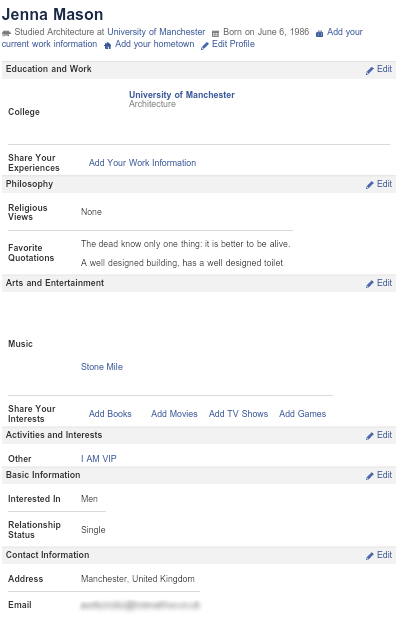Click the Edit Profile text link

pyautogui.click(x=233, y=44)
